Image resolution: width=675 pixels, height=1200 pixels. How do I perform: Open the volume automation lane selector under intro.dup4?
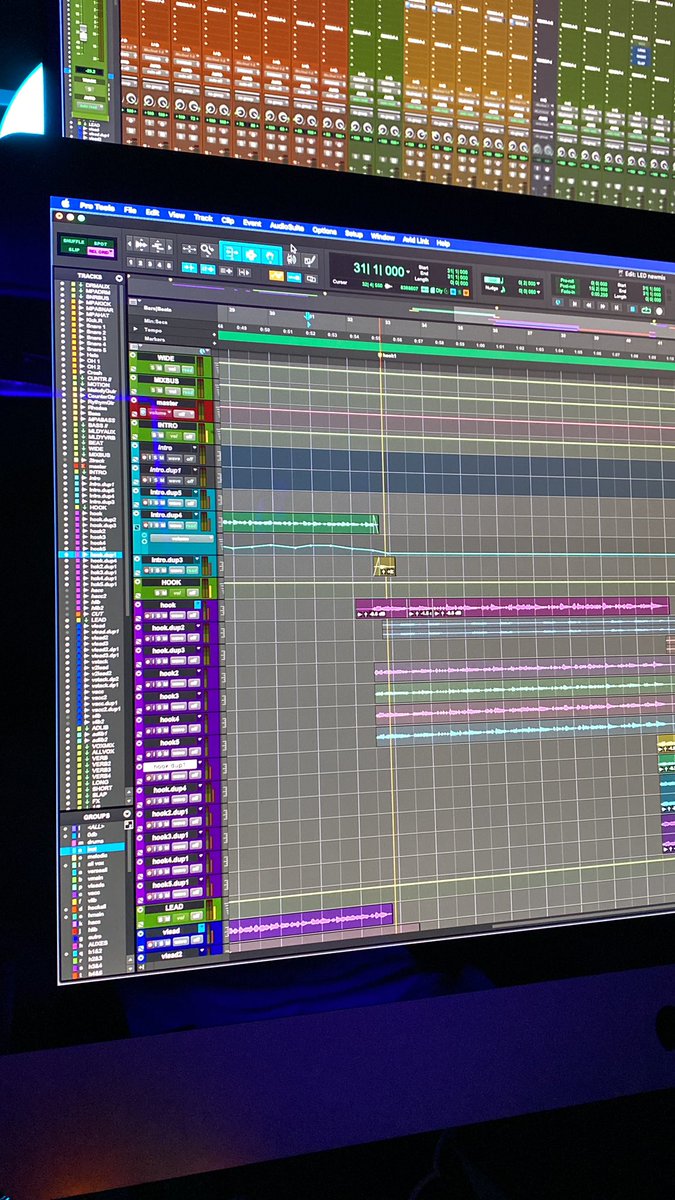[x=182, y=539]
